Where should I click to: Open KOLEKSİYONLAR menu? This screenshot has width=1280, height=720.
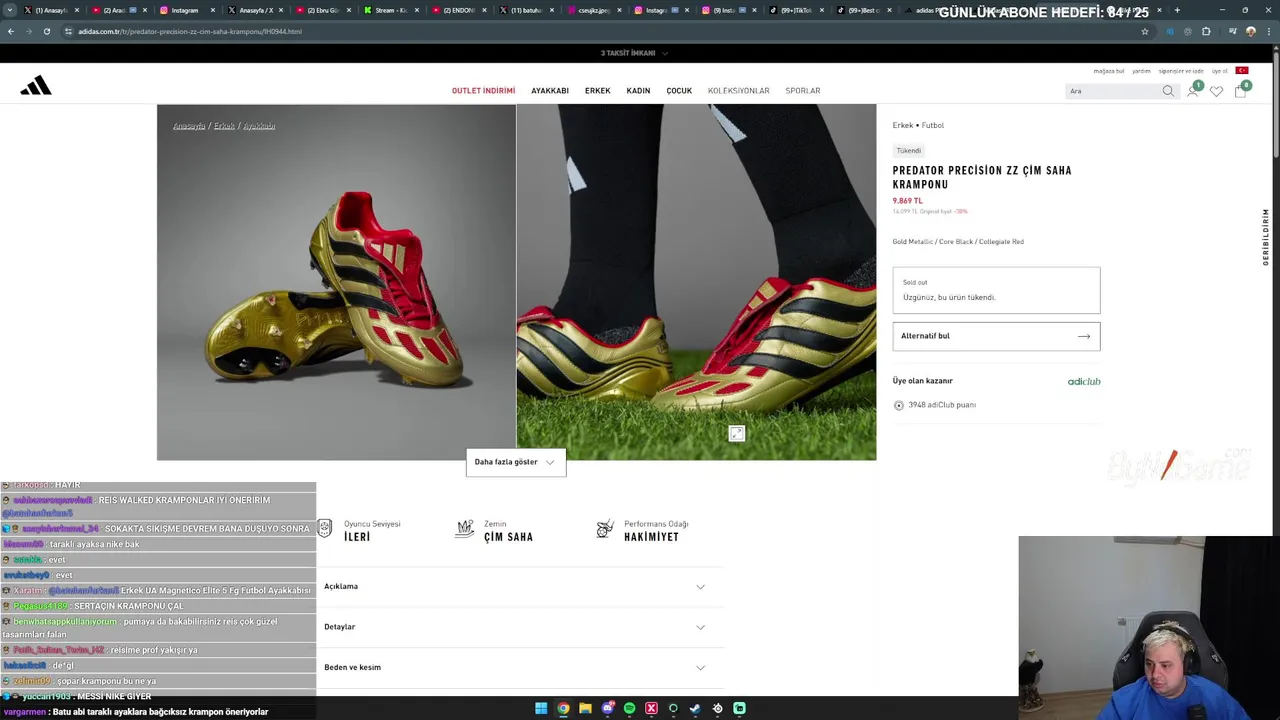[x=739, y=91]
